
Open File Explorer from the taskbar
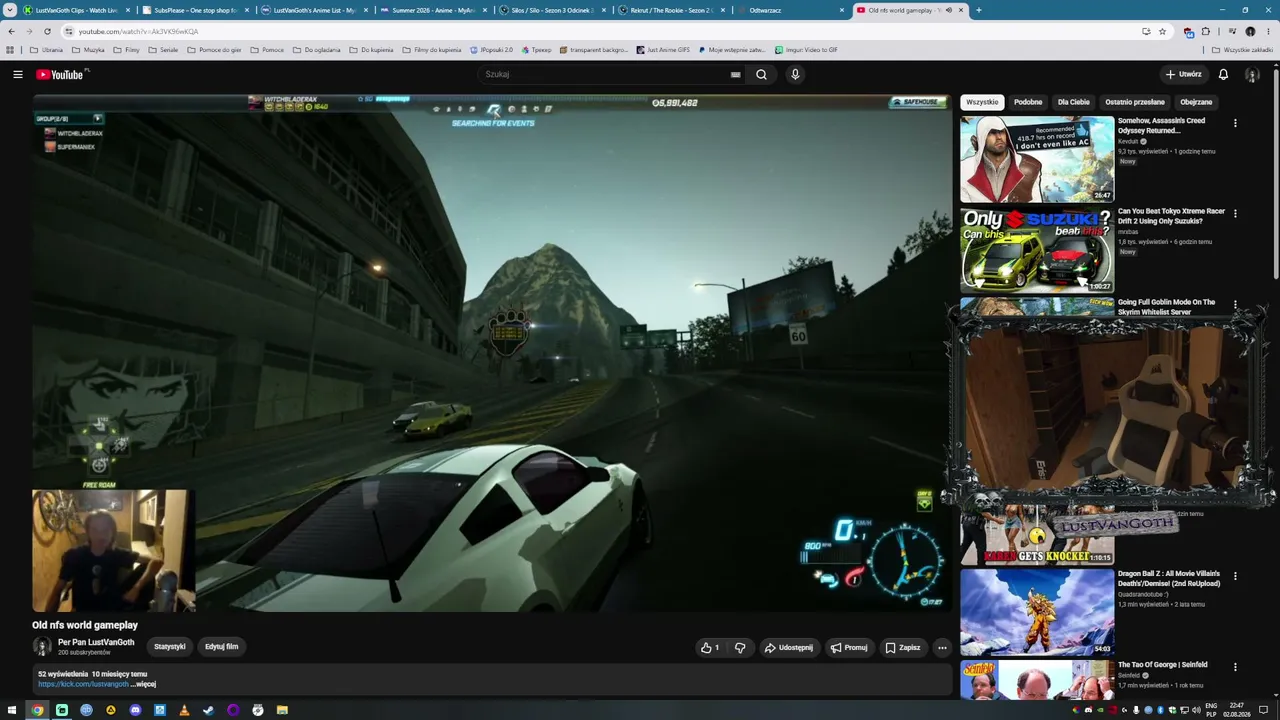tap(282, 710)
